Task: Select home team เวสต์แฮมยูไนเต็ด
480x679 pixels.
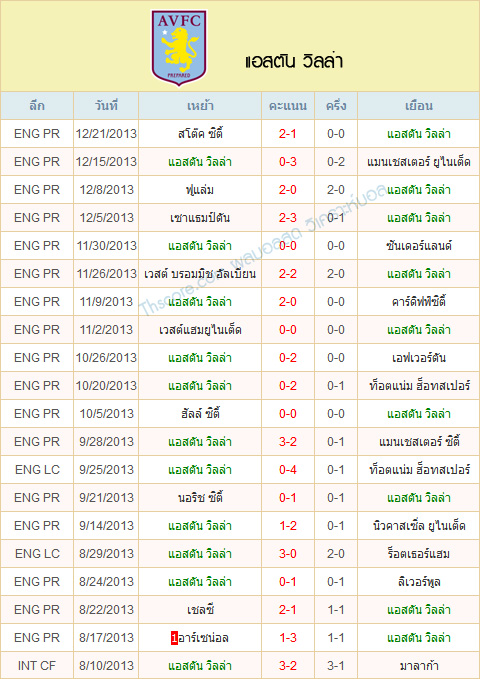Action: (200, 330)
